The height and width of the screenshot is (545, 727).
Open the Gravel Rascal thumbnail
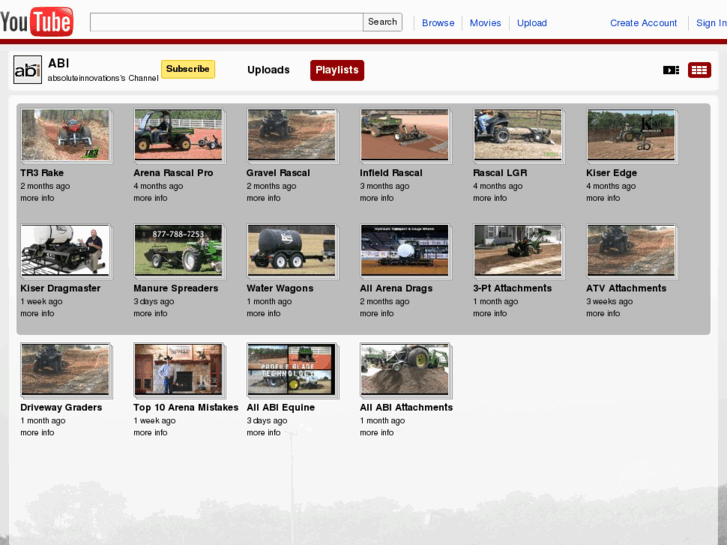coord(292,135)
